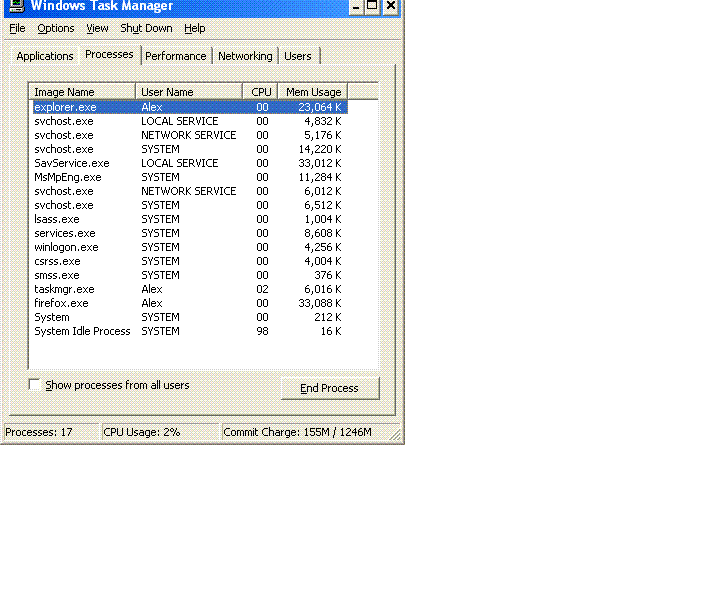Screen dimensions: 718x593
Task: Select the SavService.exe process row
Action: pyautogui.click(x=71, y=163)
